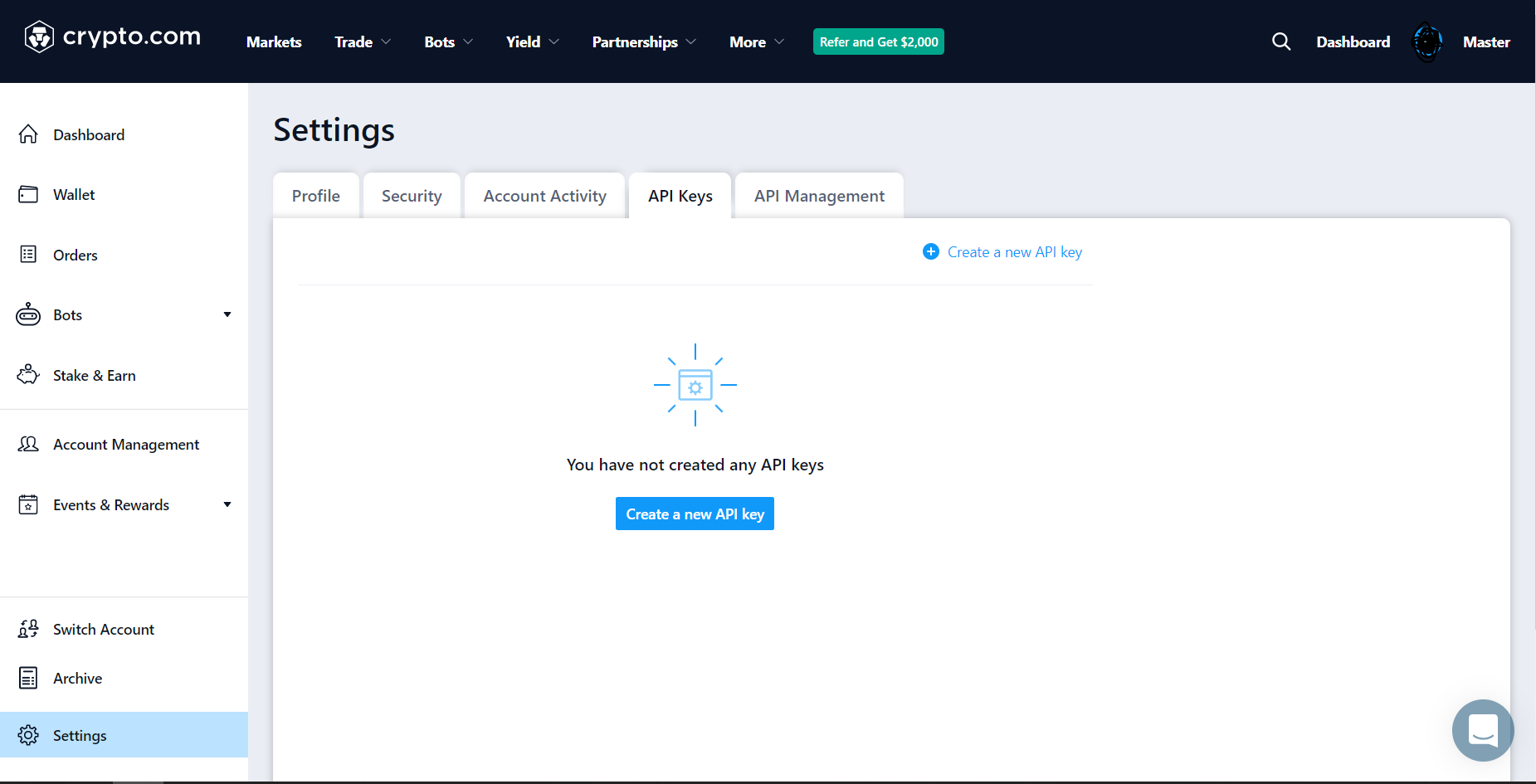Click the Stake & Earn piggy icon
Screen dimensions: 1536x784
(28, 375)
